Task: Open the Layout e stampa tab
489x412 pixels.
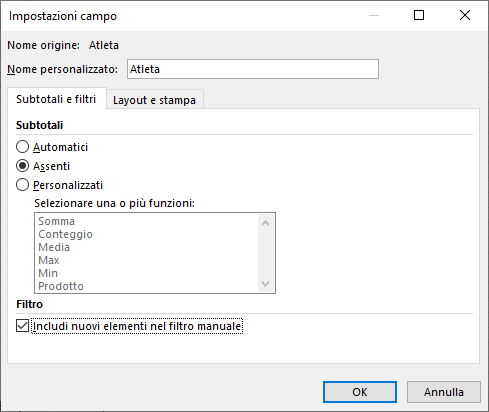Action: 154,100
